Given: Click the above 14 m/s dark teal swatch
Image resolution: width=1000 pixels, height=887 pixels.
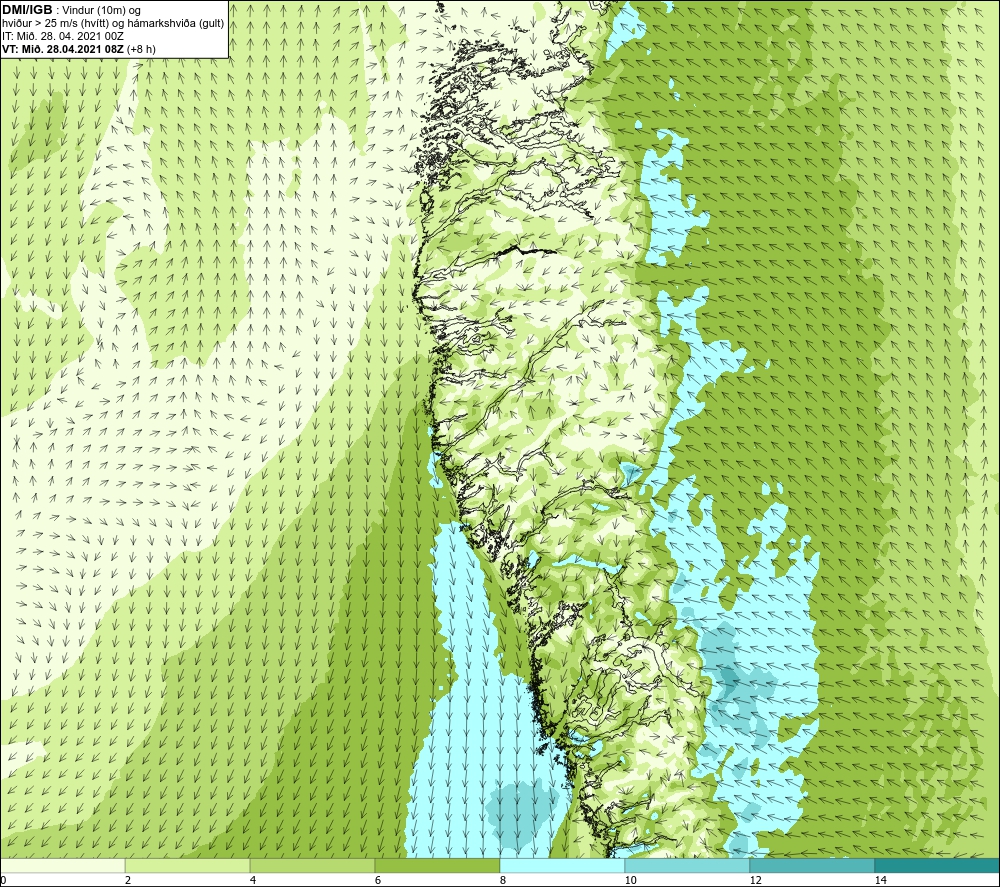Looking at the screenshot, I should [937, 865].
